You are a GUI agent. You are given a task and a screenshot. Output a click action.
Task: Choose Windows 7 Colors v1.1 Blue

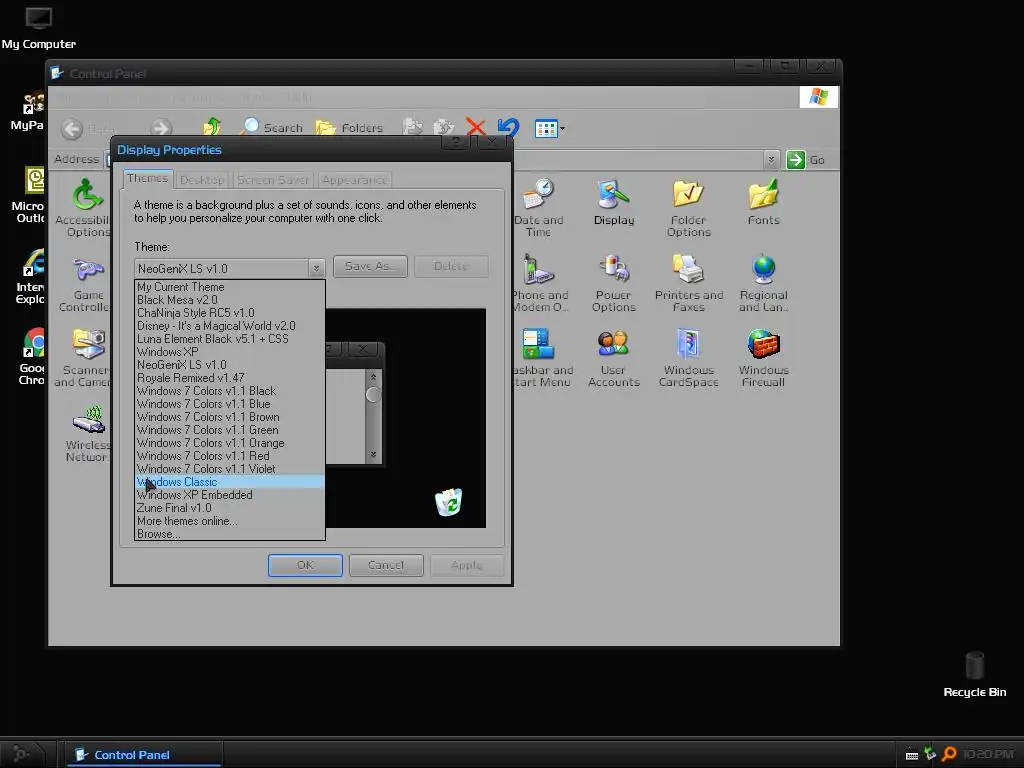(x=229, y=404)
